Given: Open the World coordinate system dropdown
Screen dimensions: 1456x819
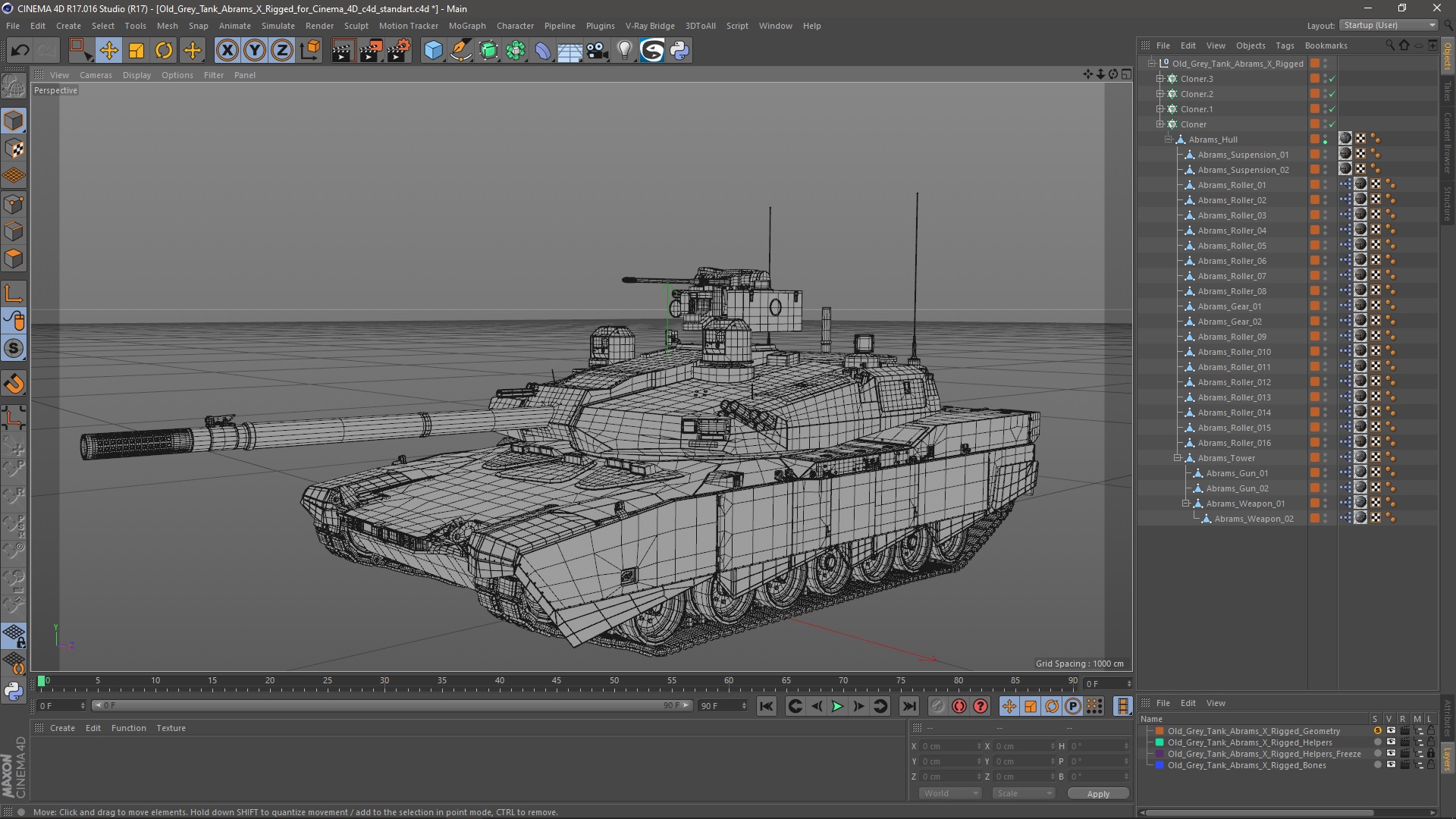Looking at the screenshot, I should coord(950,793).
